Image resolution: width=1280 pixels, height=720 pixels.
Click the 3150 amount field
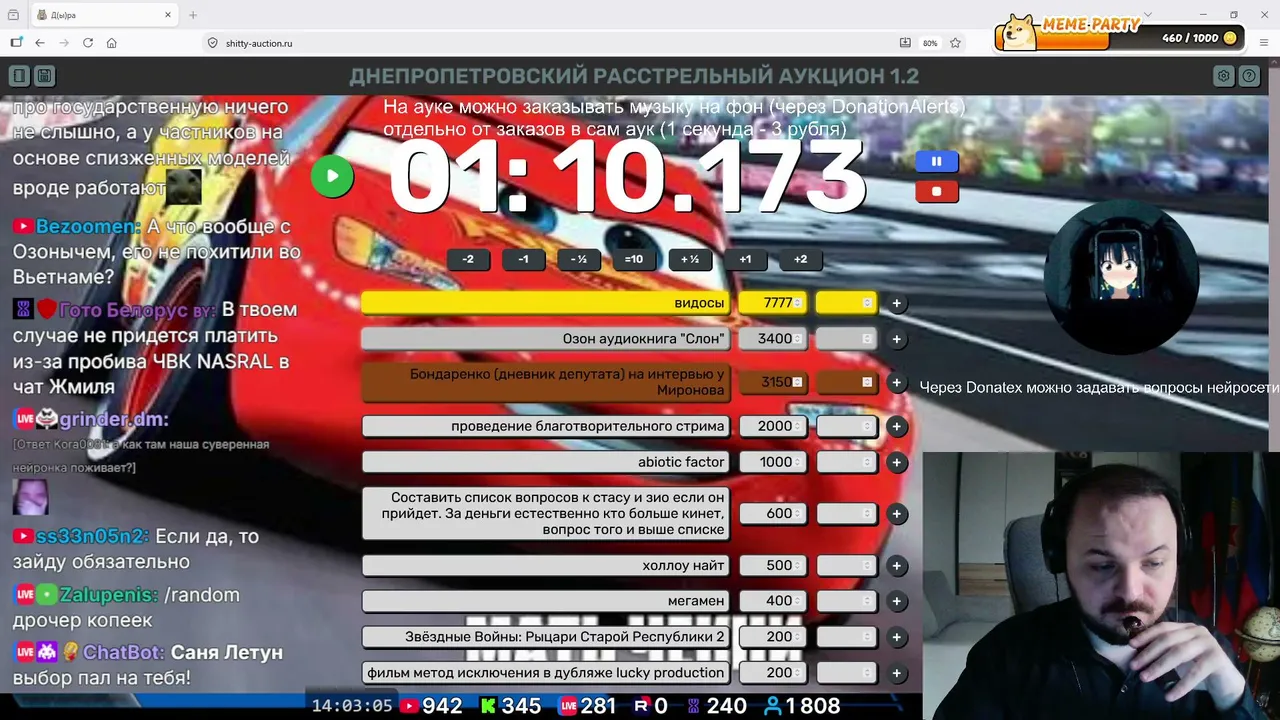pos(773,382)
